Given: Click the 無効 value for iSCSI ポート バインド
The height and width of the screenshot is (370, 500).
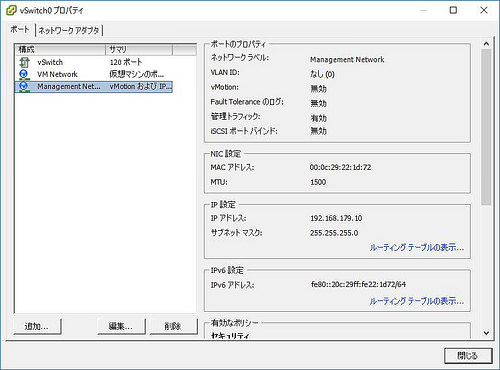Looking at the screenshot, I should click(x=318, y=131).
